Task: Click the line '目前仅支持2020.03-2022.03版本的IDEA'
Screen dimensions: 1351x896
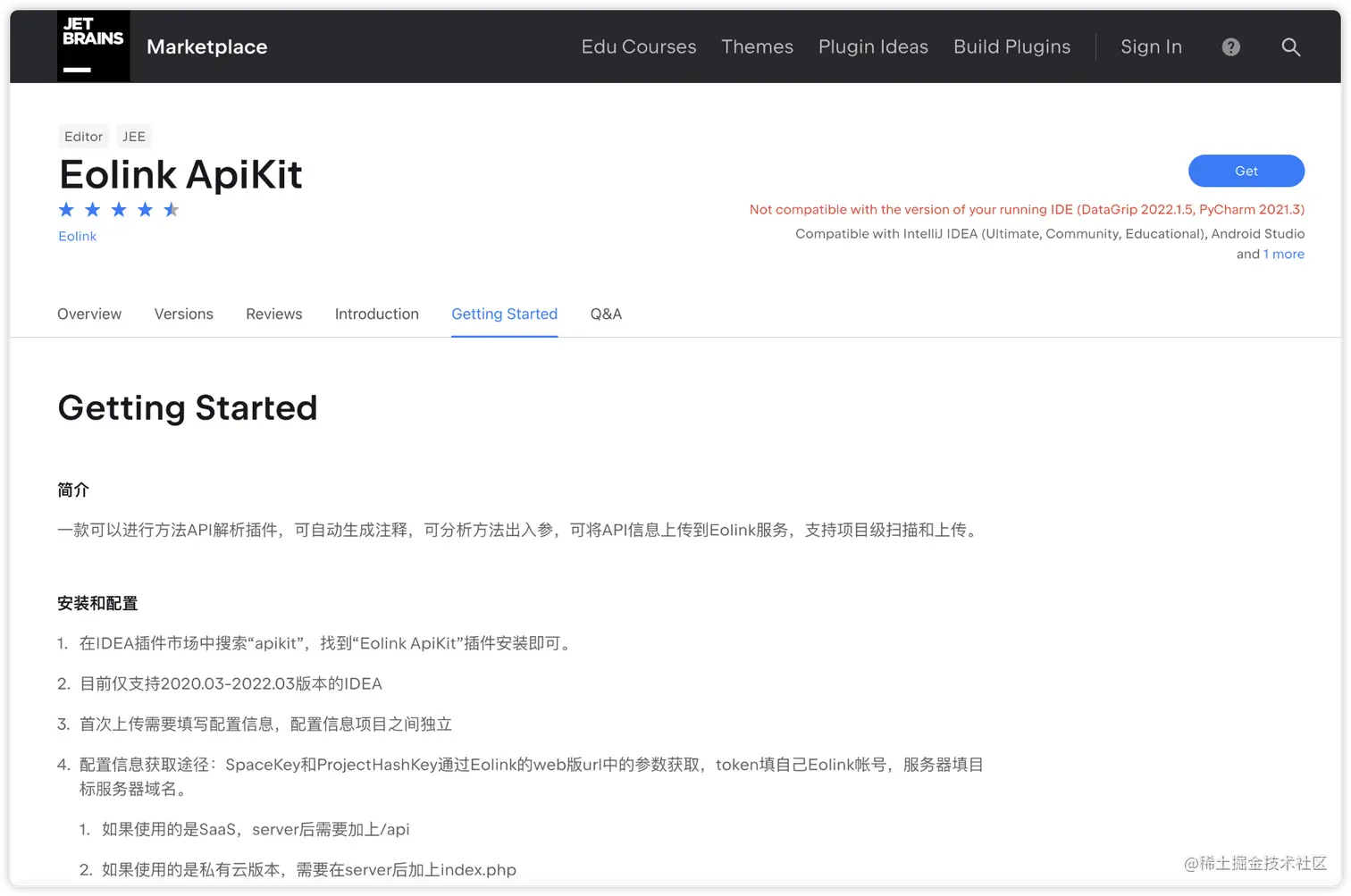Action: pos(231,683)
